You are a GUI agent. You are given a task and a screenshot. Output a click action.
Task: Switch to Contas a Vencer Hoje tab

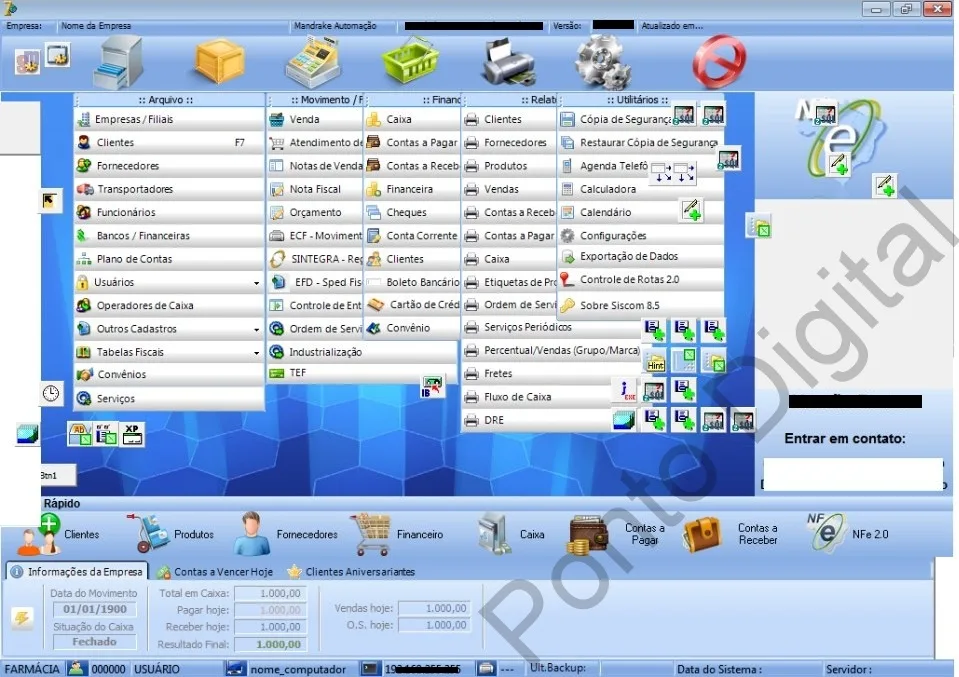pyautogui.click(x=215, y=572)
